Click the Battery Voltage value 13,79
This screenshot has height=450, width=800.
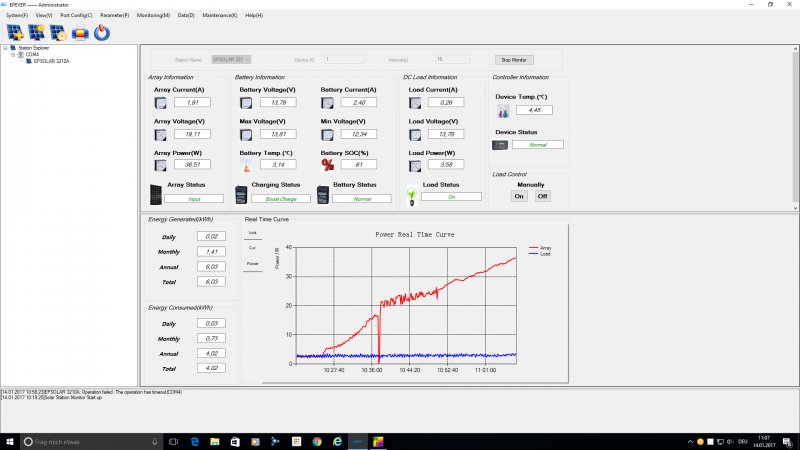point(278,103)
